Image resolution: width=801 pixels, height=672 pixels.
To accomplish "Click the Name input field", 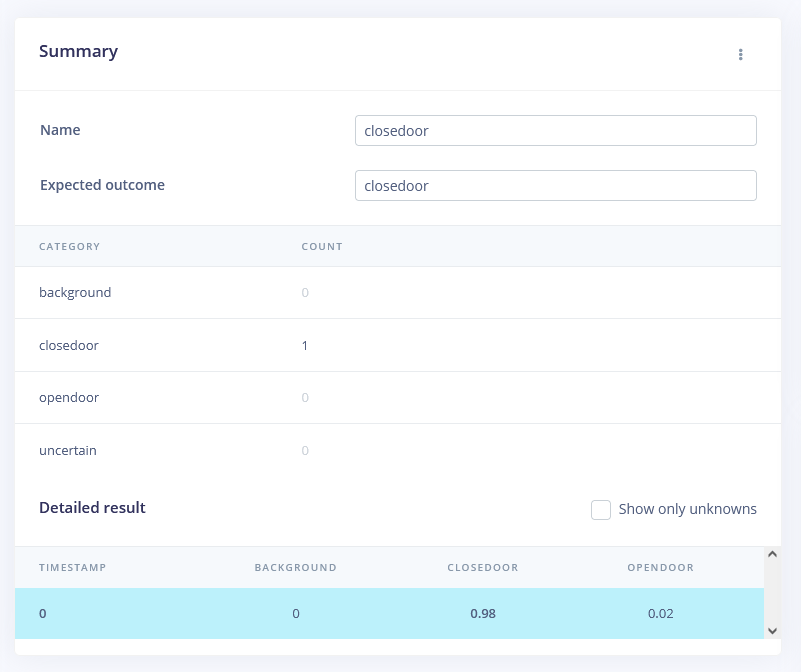I will [555, 131].
